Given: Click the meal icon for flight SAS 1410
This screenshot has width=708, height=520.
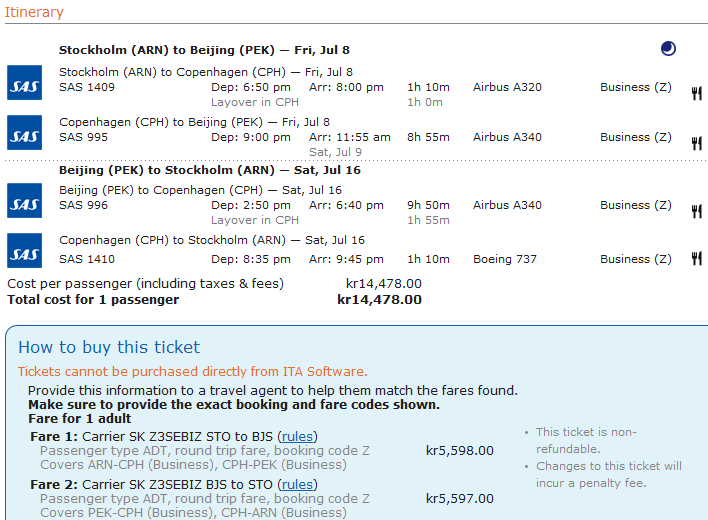Looking at the screenshot, I should coord(696,261).
